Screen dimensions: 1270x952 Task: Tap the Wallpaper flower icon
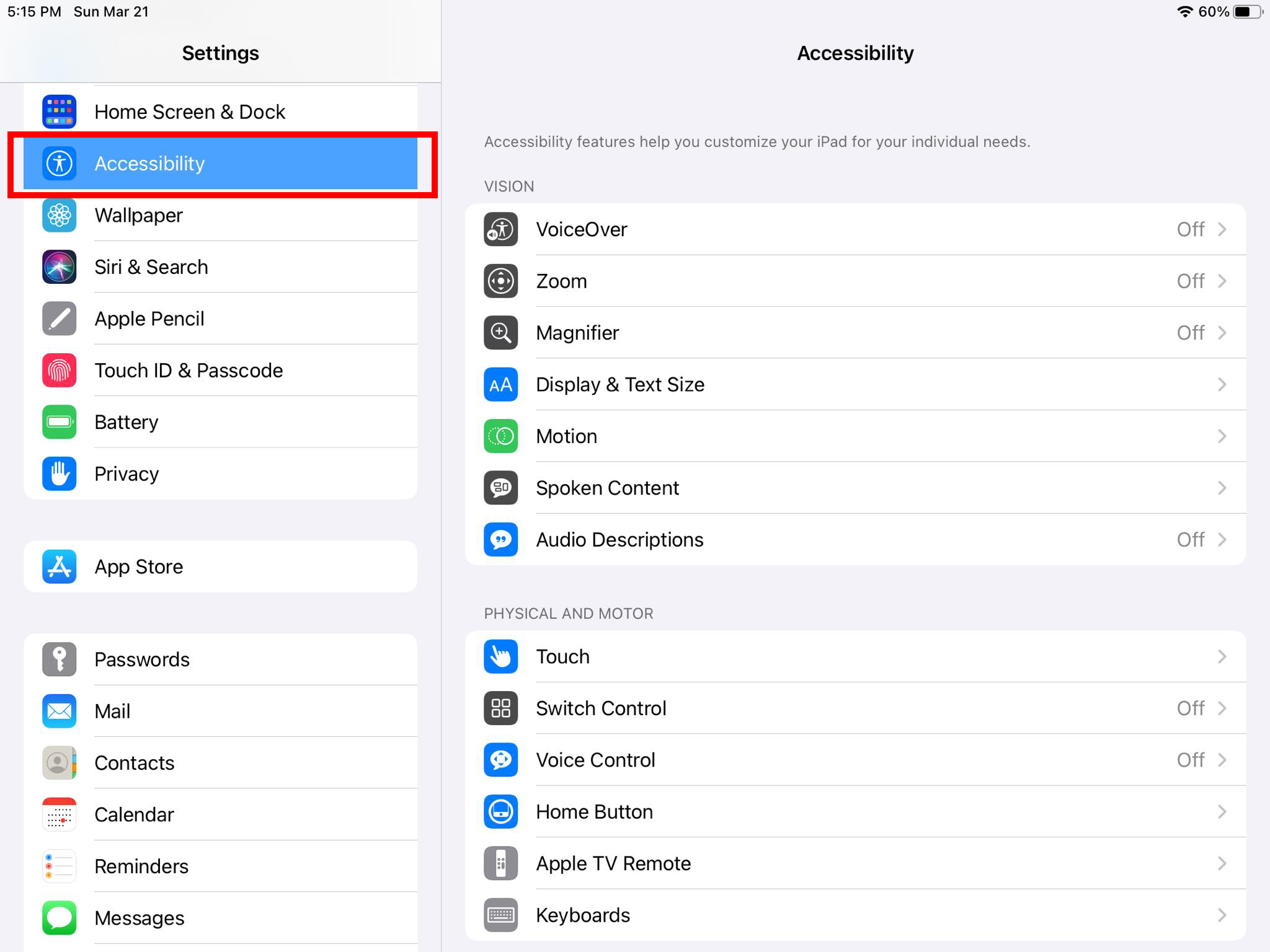(60, 215)
